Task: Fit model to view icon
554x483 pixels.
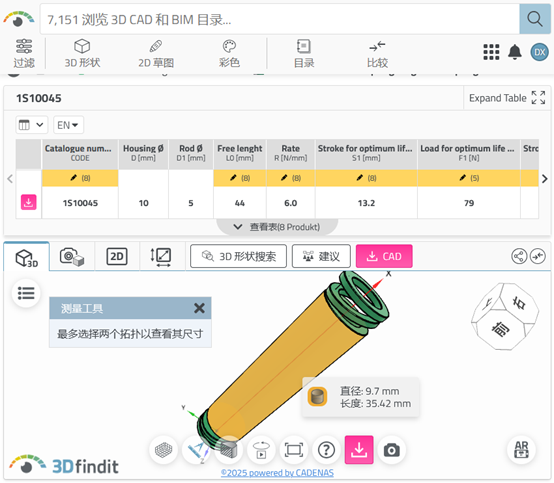Action: point(294,450)
